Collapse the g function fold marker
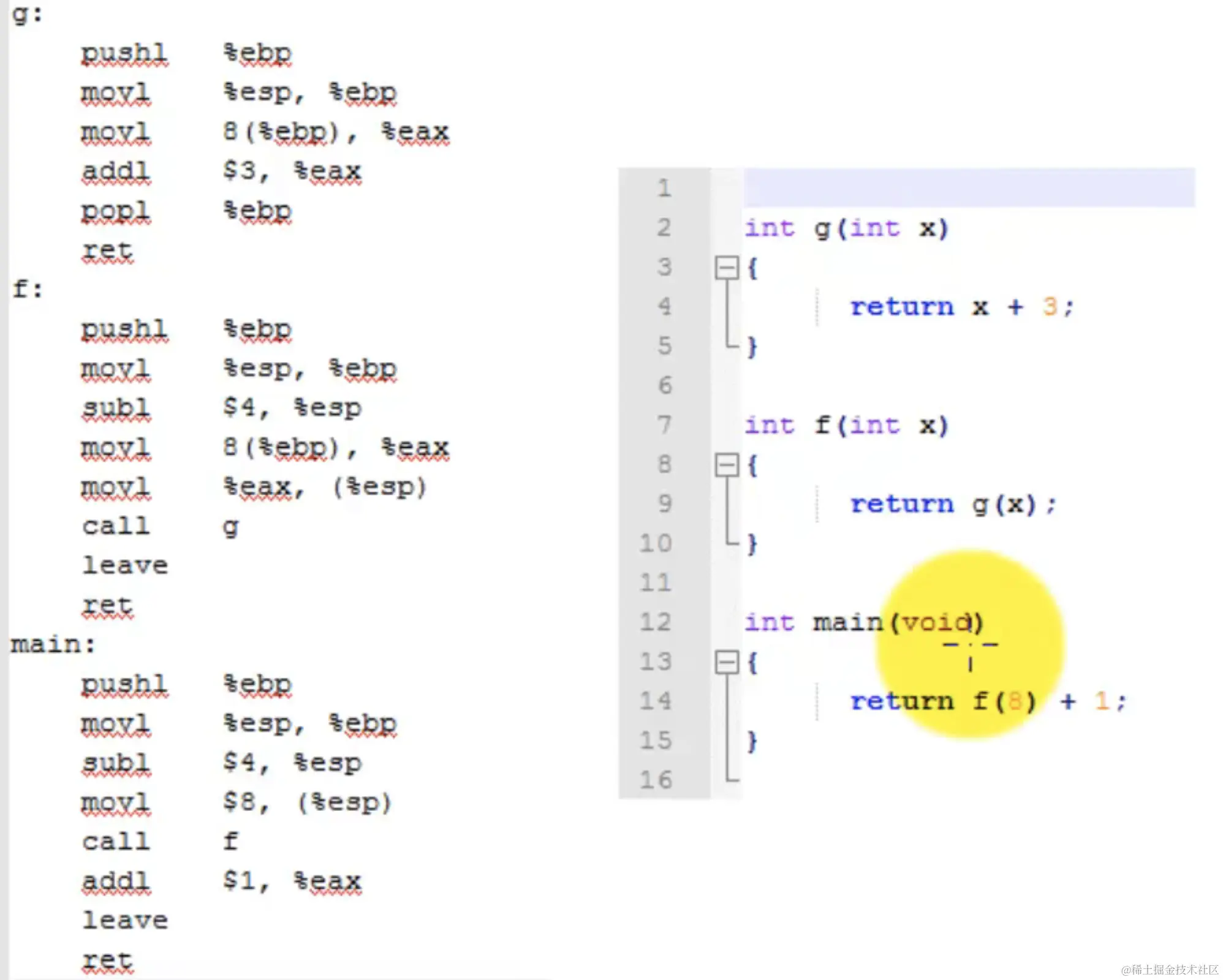Screen dimensions: 1223x980 727,268
